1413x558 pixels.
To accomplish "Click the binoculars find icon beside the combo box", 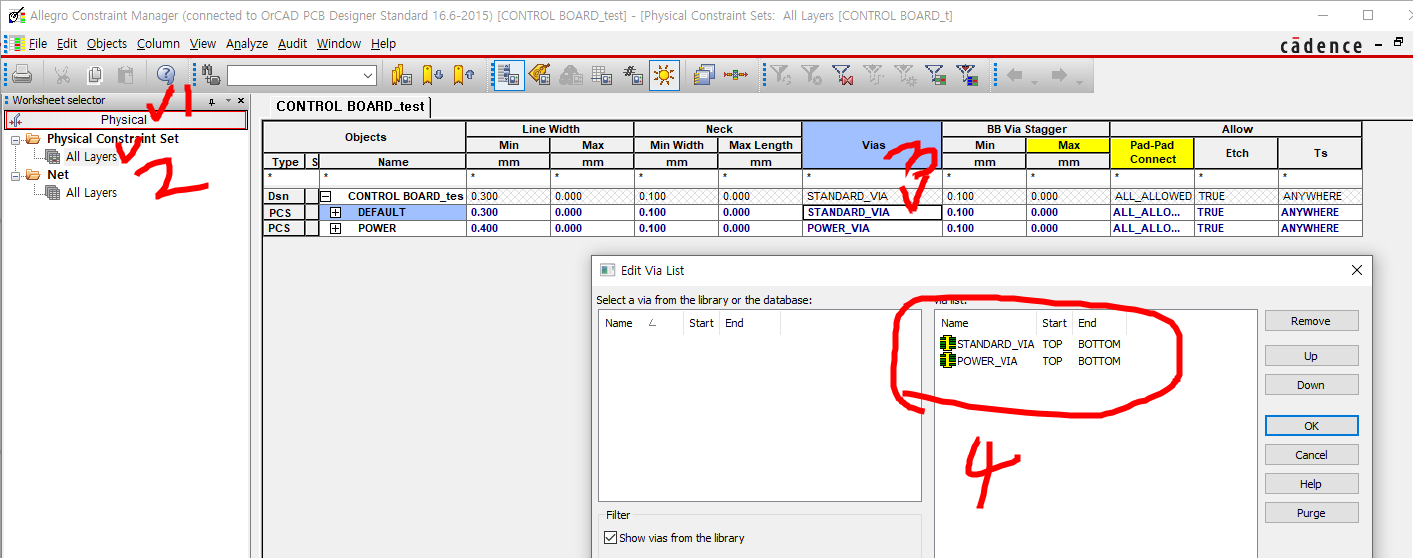I will click(211, 75).
